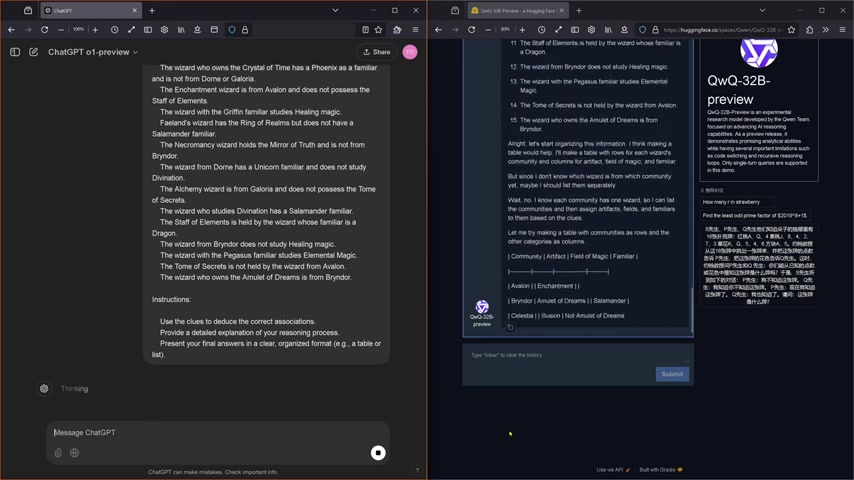Start a new chat with pencil icon
This screenshot has width=854, height=480.
[33, 52]
